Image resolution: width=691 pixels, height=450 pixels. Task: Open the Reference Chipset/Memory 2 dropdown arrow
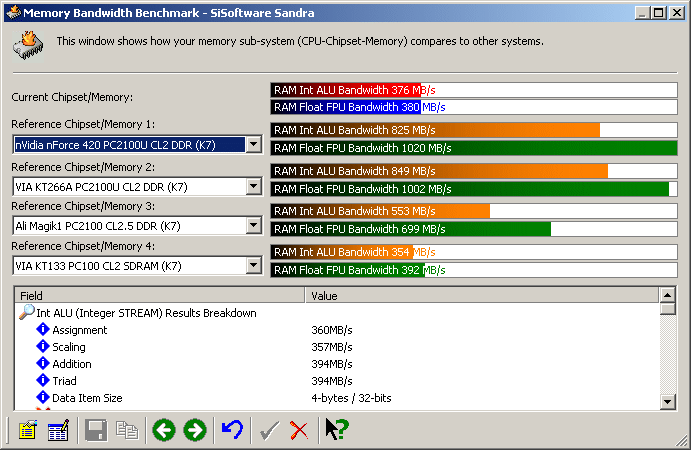click(254, 187)
